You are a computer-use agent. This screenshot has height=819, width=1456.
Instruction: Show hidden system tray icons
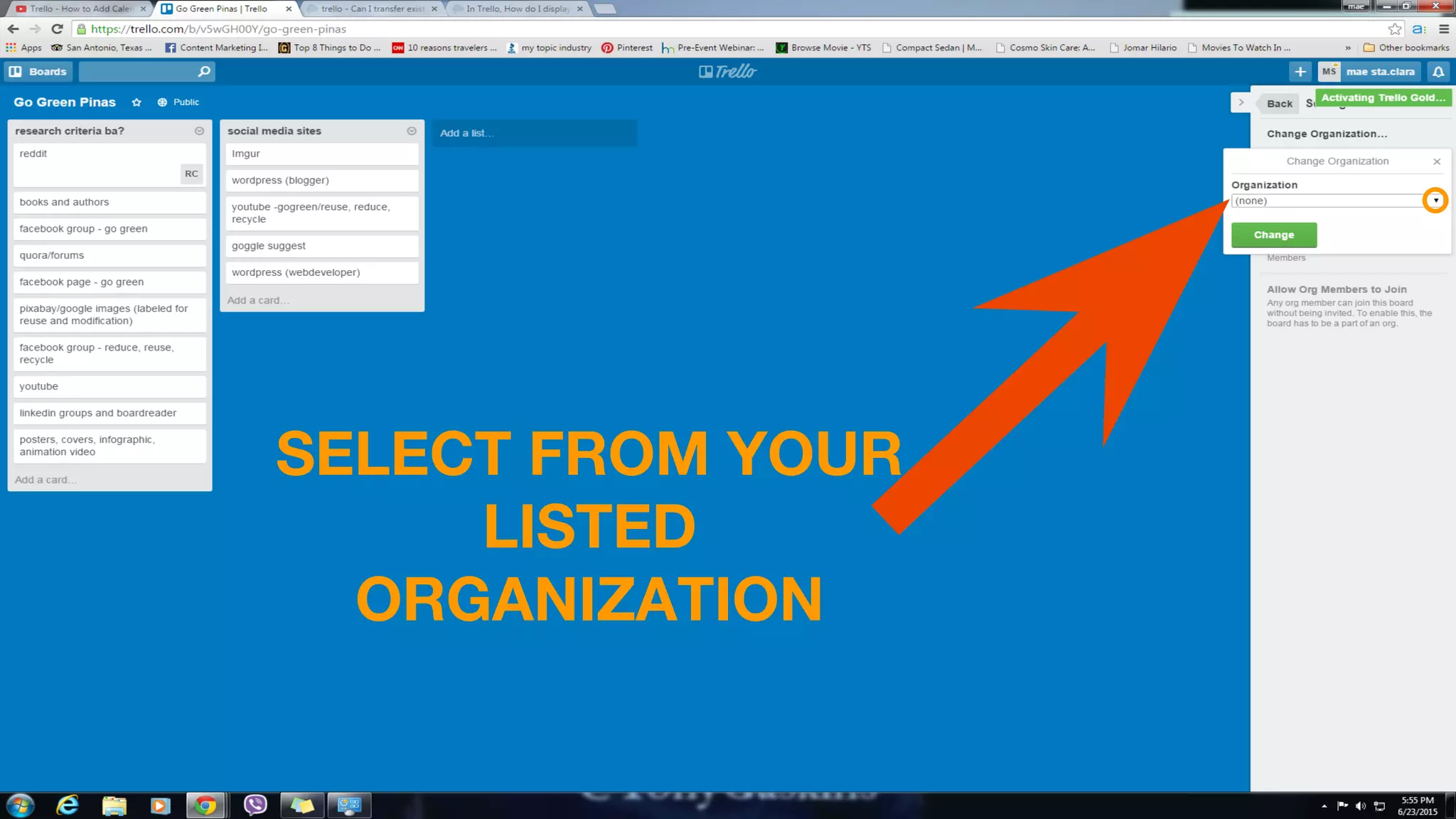pyautogui.click(x=1324, y=806)
